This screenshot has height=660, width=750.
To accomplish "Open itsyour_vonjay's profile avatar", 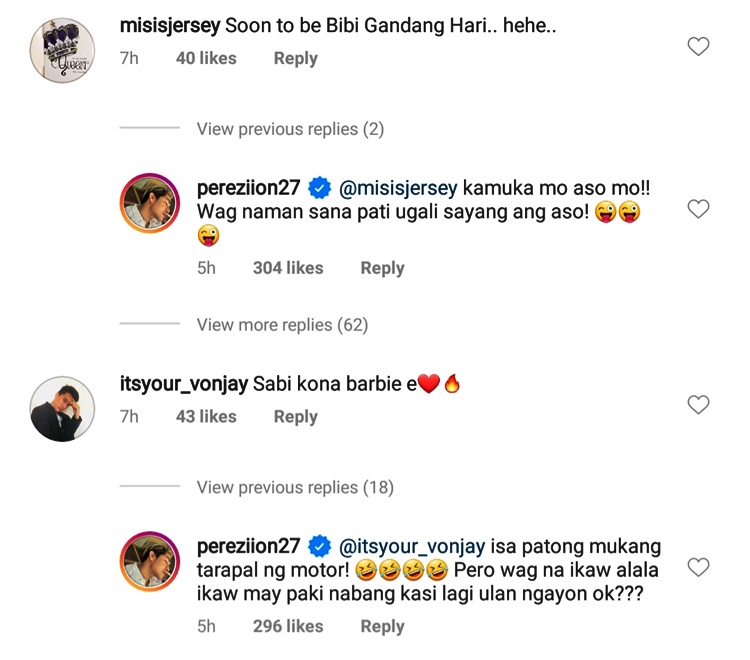I will point(62,408).
